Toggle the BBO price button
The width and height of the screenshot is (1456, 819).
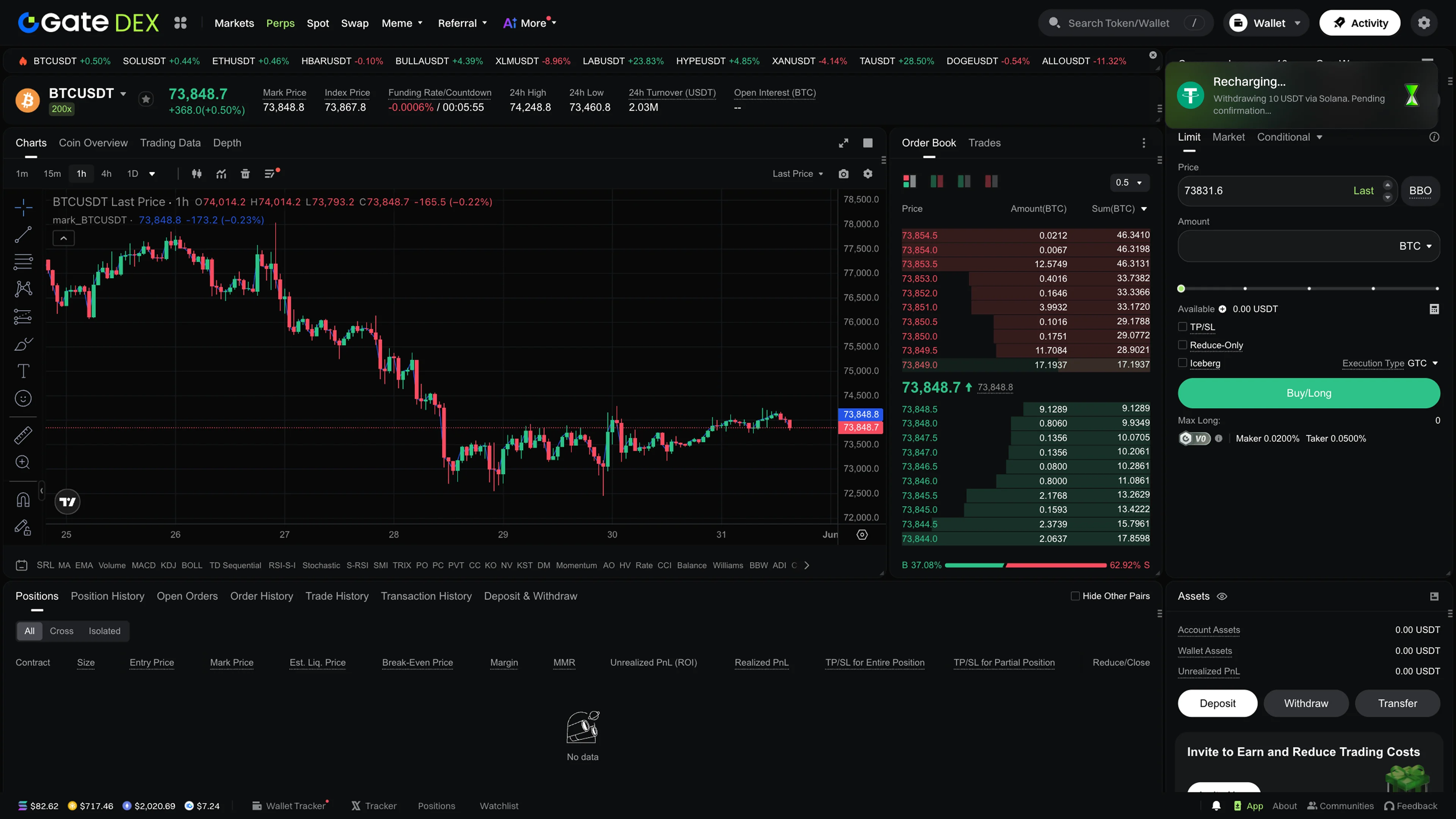tap(1420, 191)
